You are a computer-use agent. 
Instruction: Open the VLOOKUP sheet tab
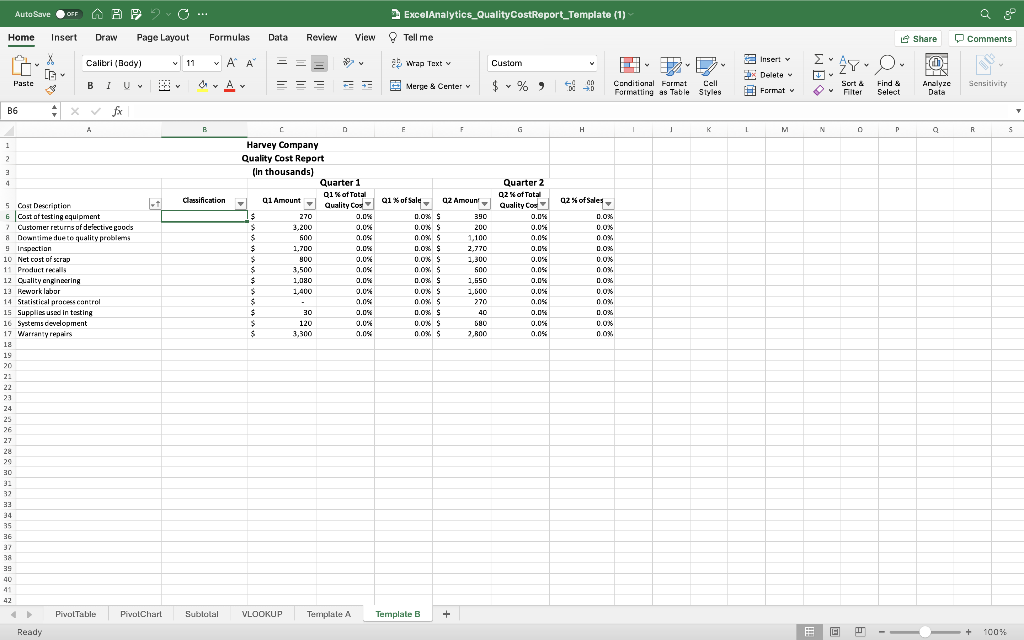(x=262, y=615)
